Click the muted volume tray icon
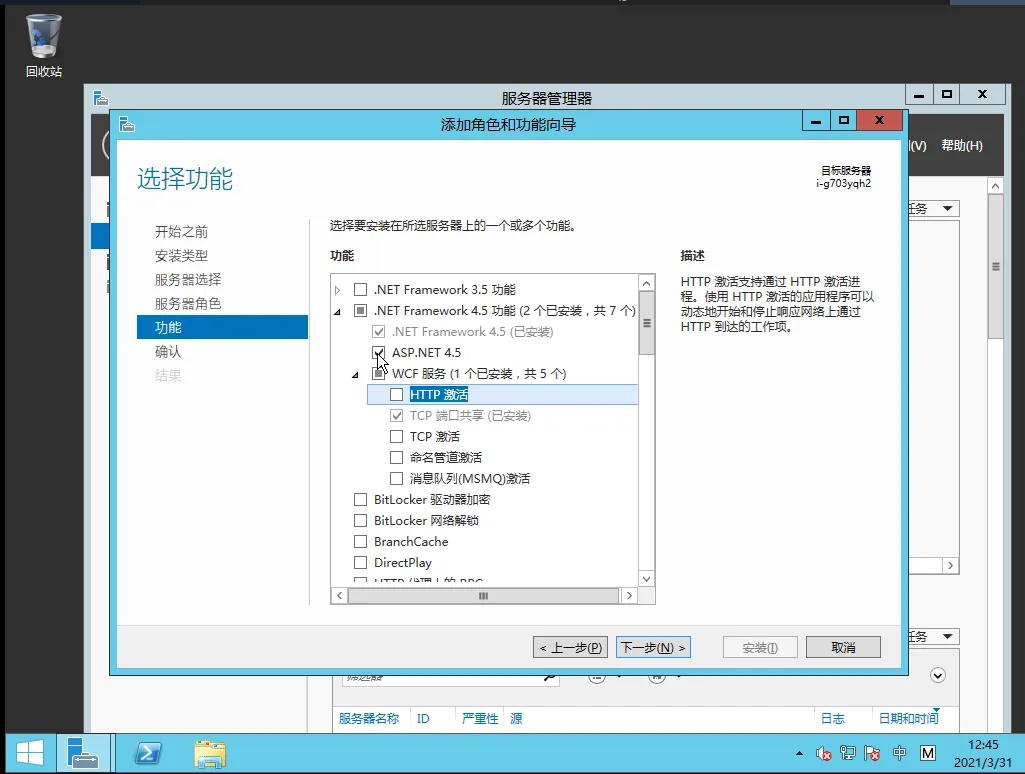This screenshot has width=1025, height=774. click(824, 753)
